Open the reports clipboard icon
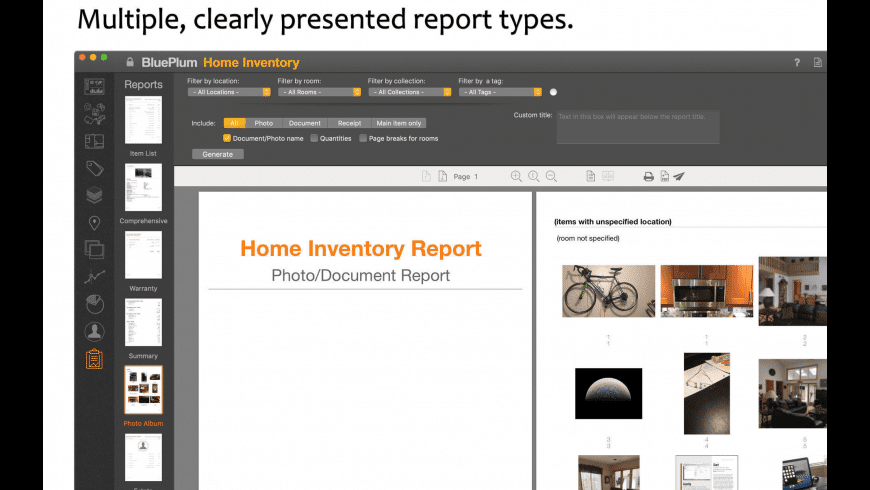This screenshot has width=870, height=490. point(94,358)
